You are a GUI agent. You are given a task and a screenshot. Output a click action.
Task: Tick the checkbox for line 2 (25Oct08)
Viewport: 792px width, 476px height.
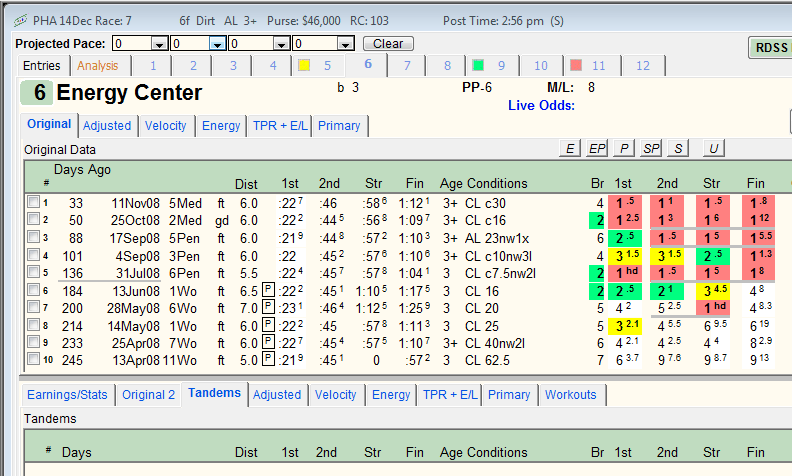33,219
